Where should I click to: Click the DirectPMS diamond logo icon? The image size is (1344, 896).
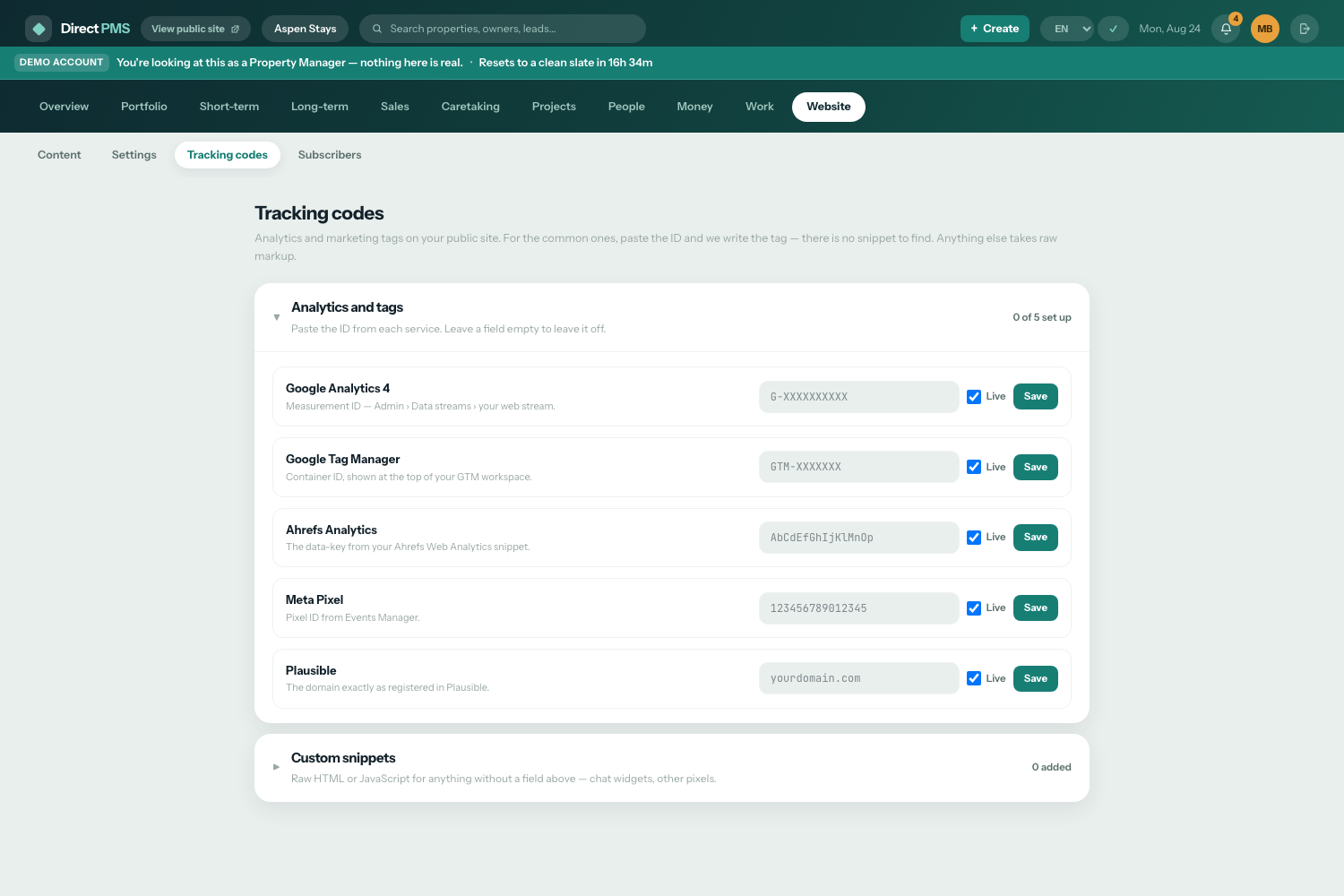pos(39,29)
